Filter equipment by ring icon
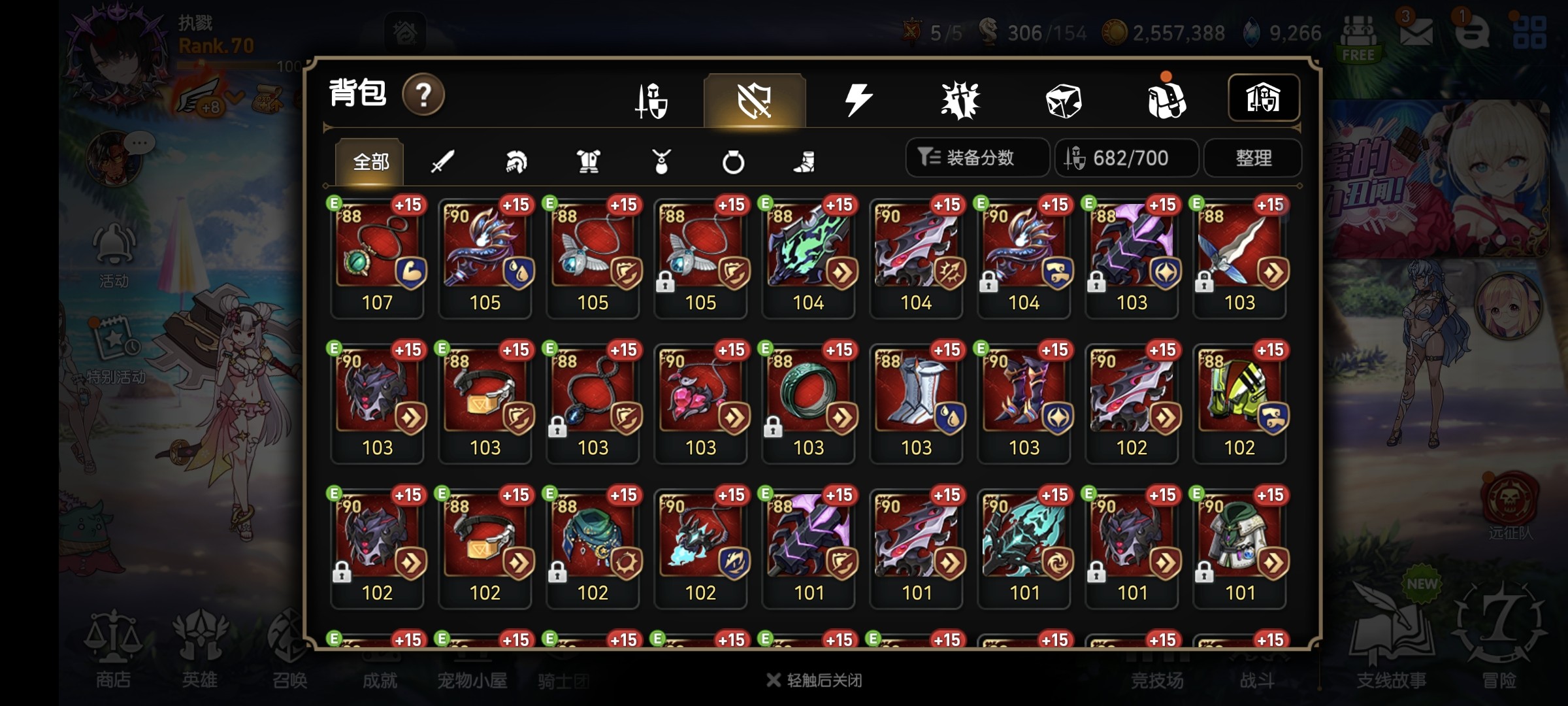 [733, 161]
